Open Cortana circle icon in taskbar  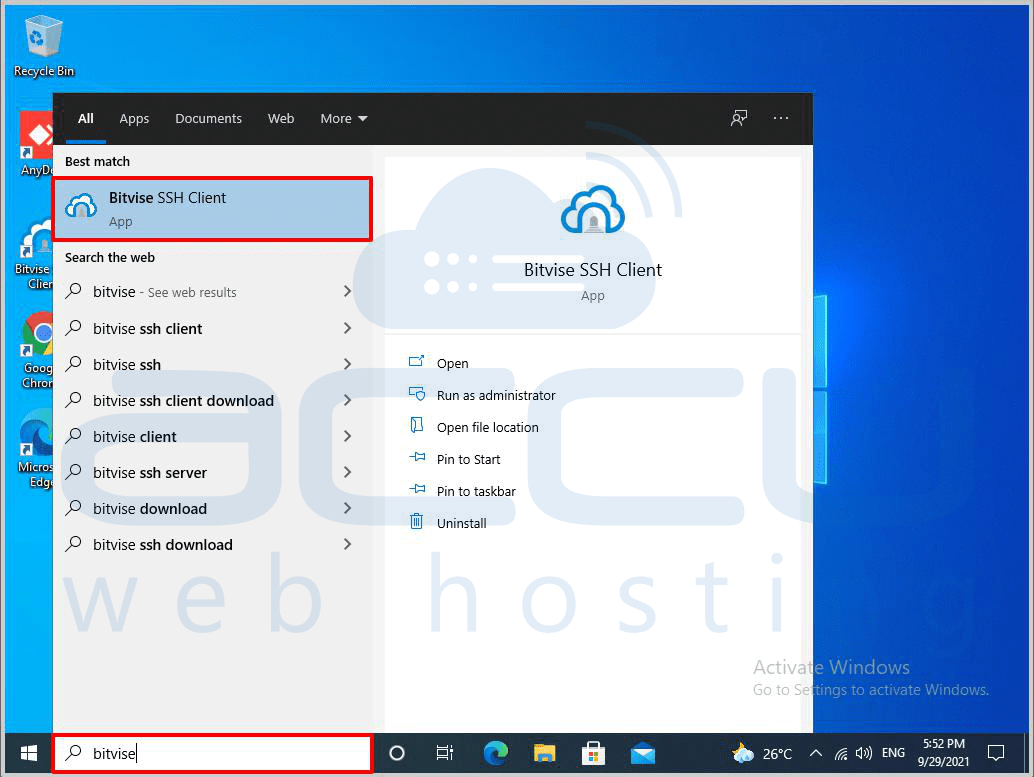click(x=396, y=753)
